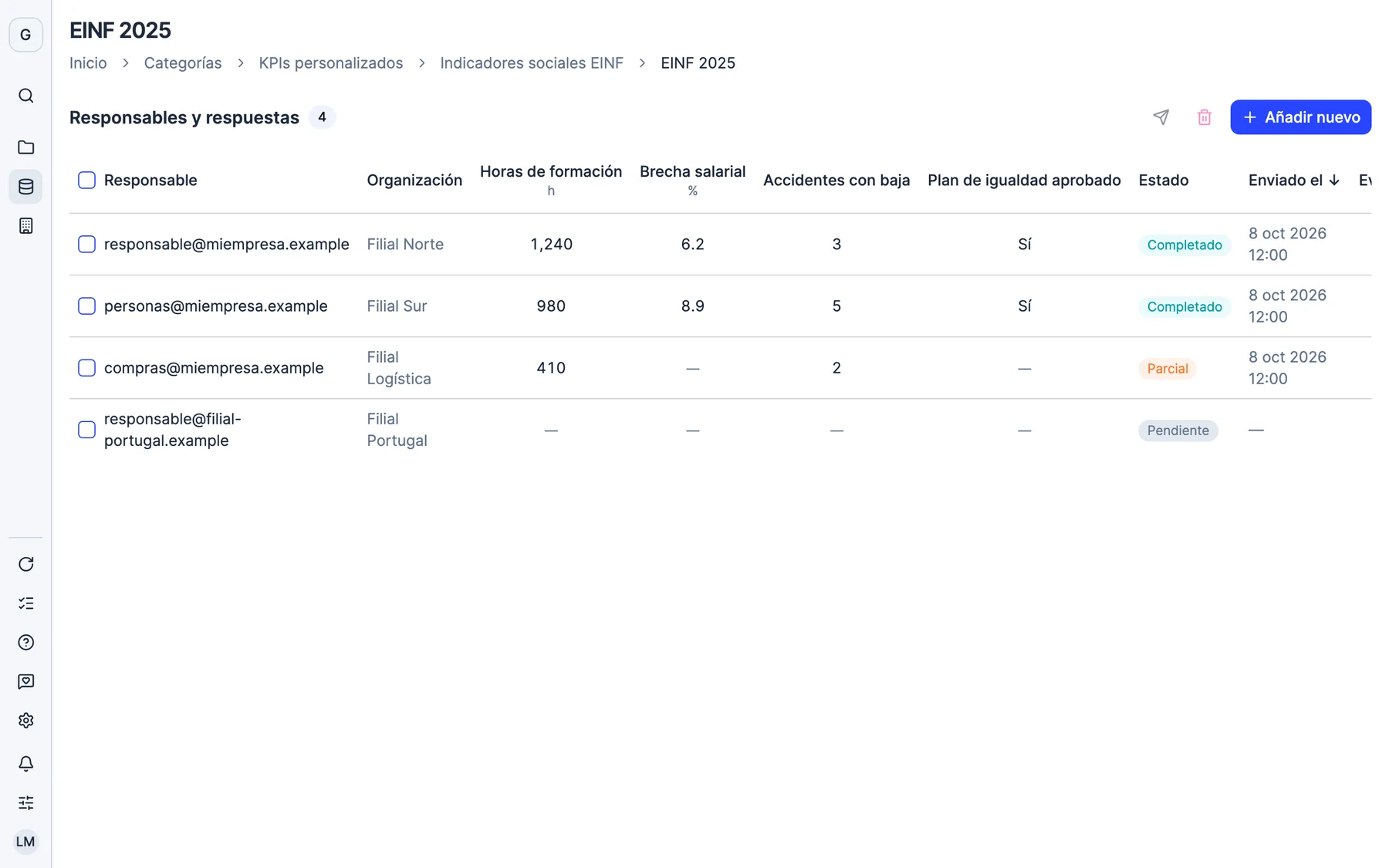This screenshot has width=1389, height=868.
Task: Click the Organización column header
Action: coord(414,181)
